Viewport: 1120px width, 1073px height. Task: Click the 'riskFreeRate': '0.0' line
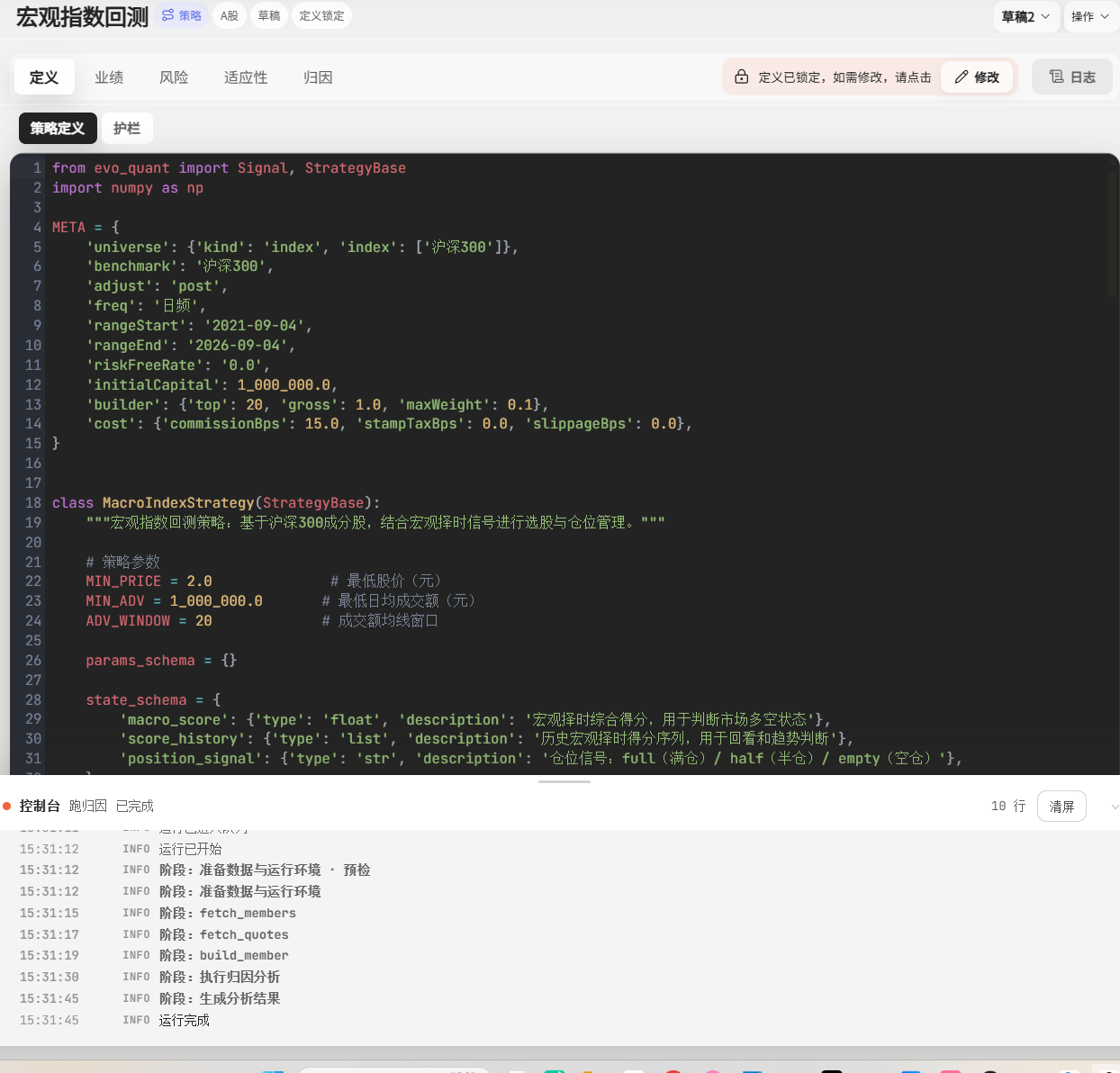pos(177,365)
